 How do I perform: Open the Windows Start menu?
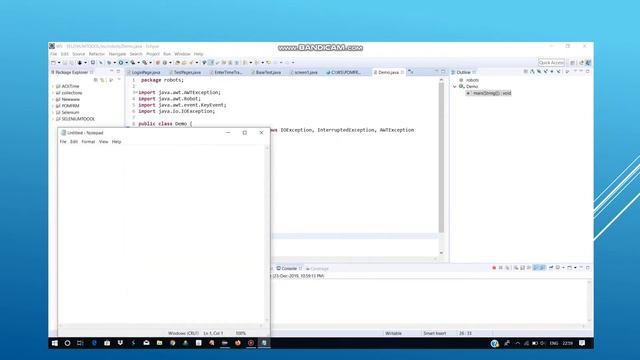coord(55,343)
